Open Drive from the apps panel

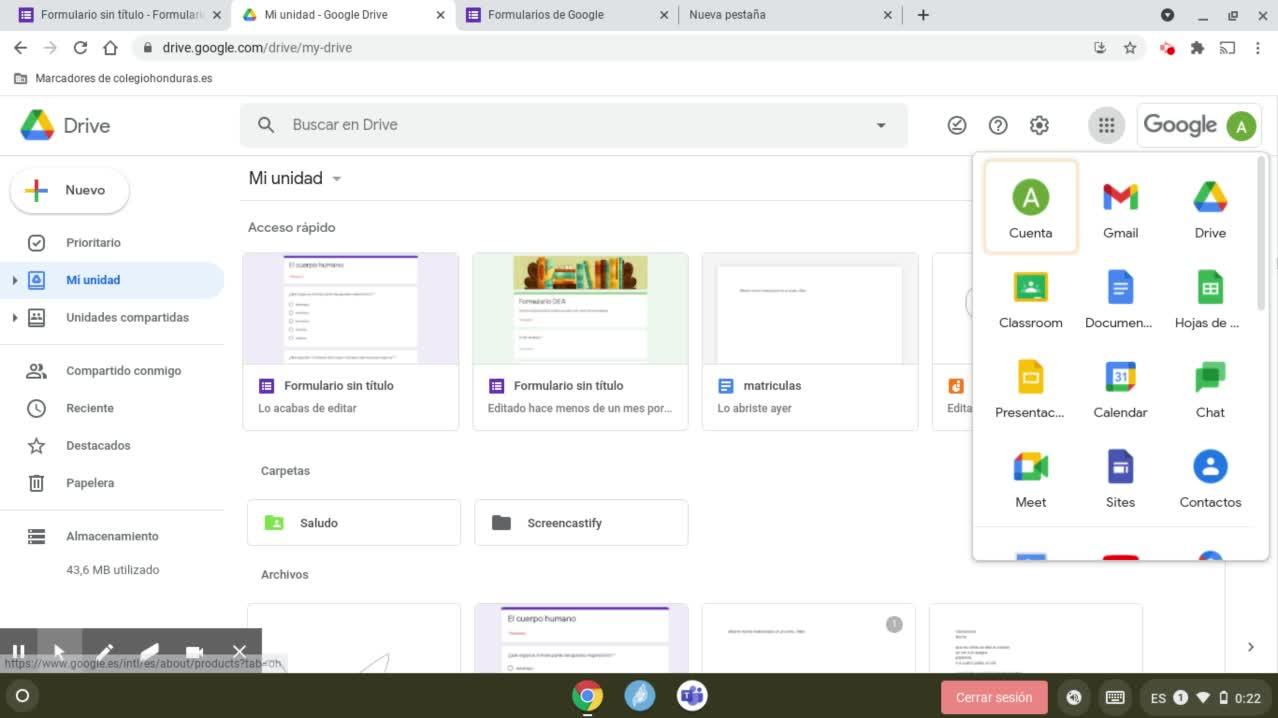[x=1210, y=208]
